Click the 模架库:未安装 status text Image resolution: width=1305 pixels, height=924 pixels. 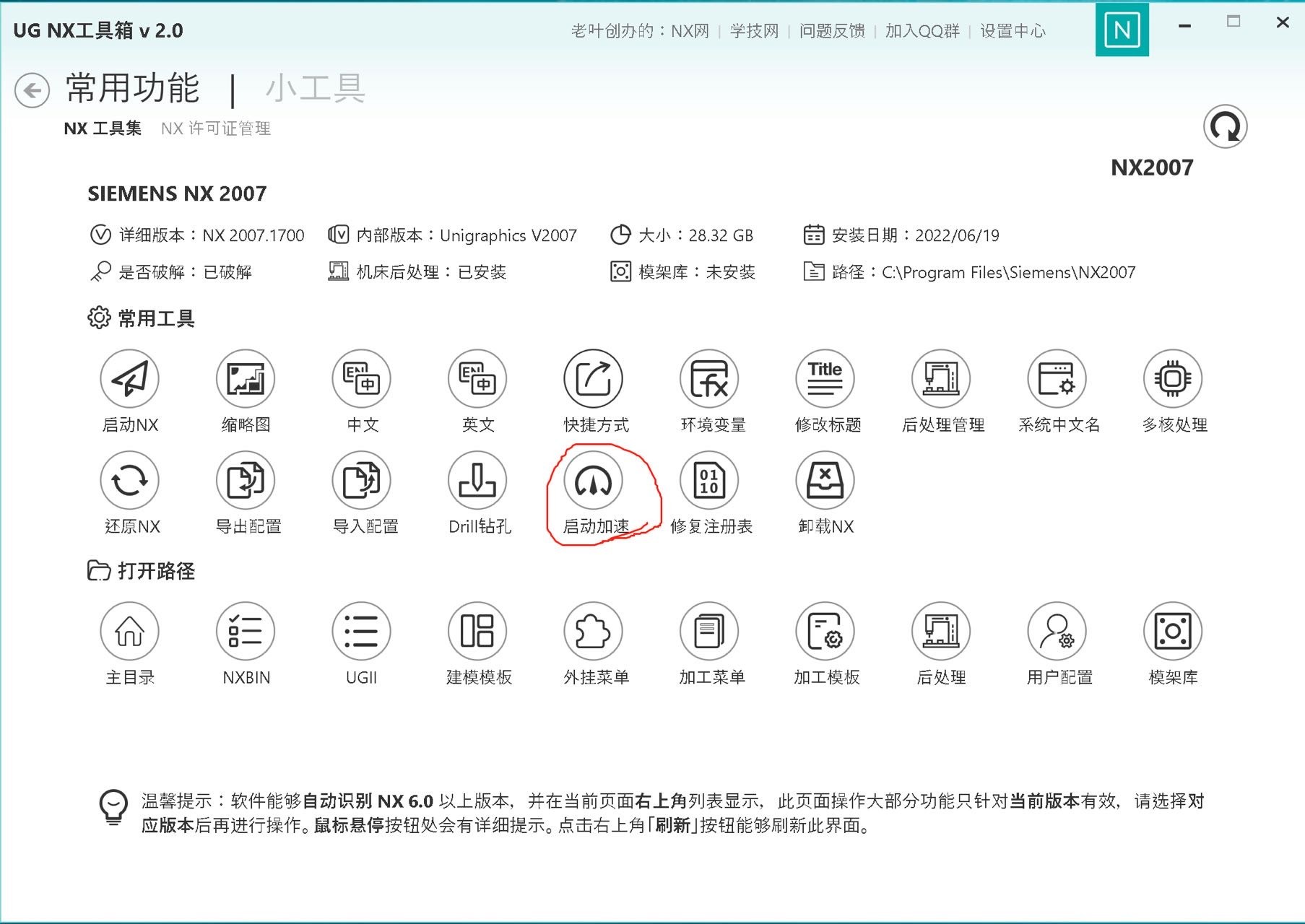click(x=697, y=272)
